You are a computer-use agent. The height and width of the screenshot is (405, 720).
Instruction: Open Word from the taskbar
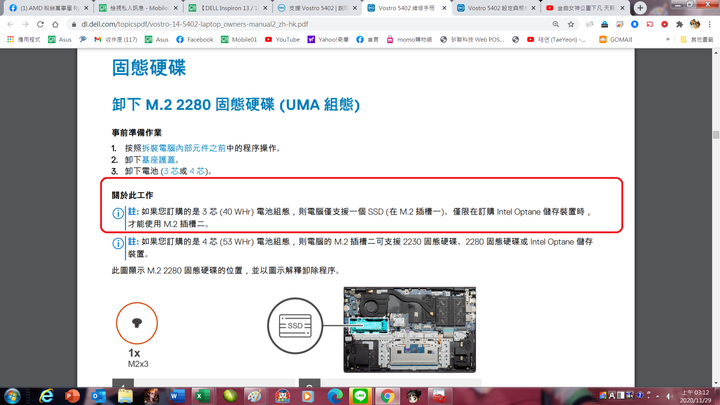click(177, 396)
